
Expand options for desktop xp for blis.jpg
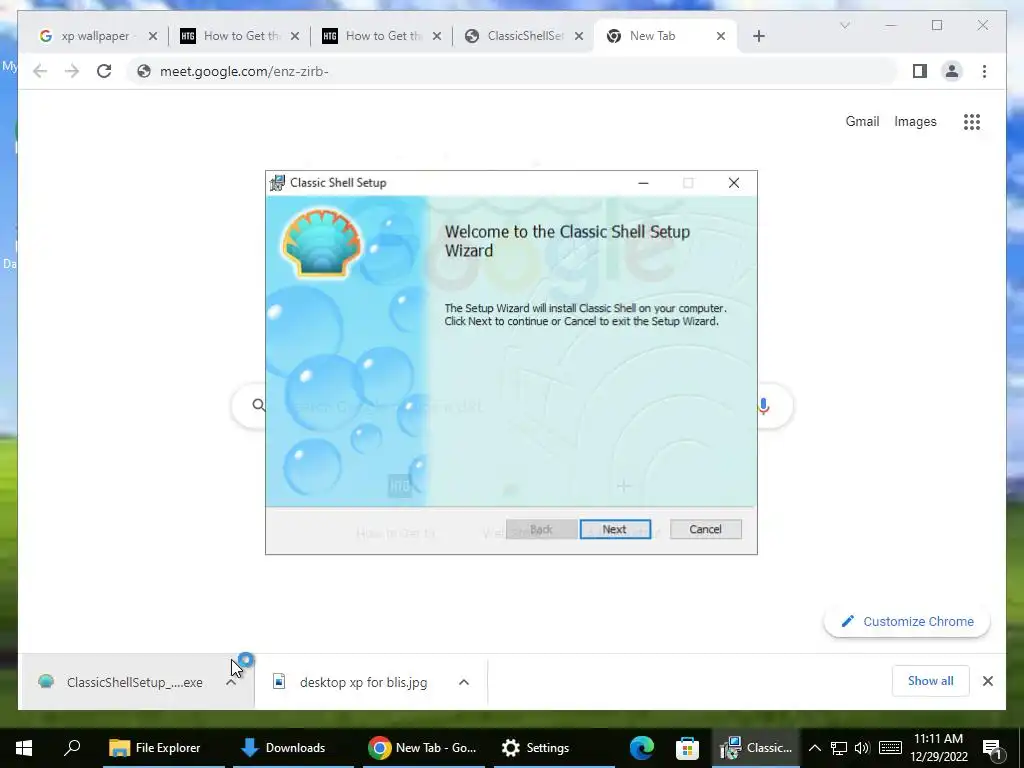(464, 682)
